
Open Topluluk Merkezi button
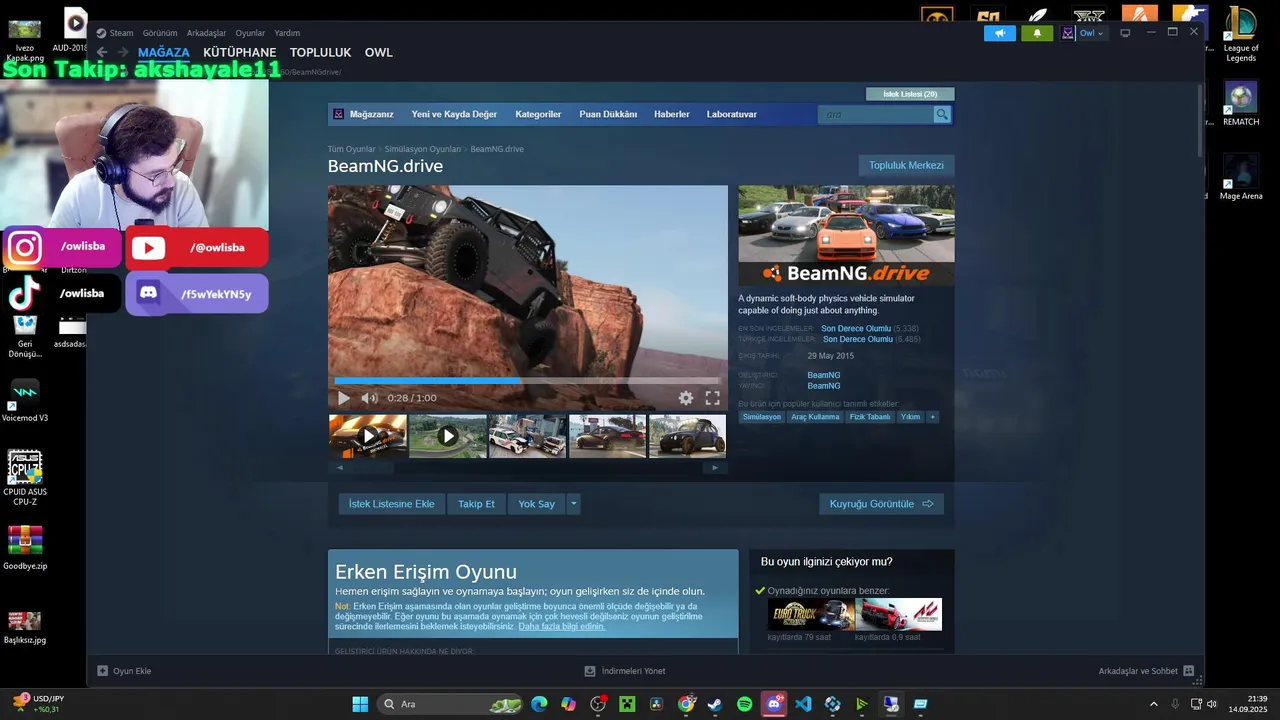(906, 165)
